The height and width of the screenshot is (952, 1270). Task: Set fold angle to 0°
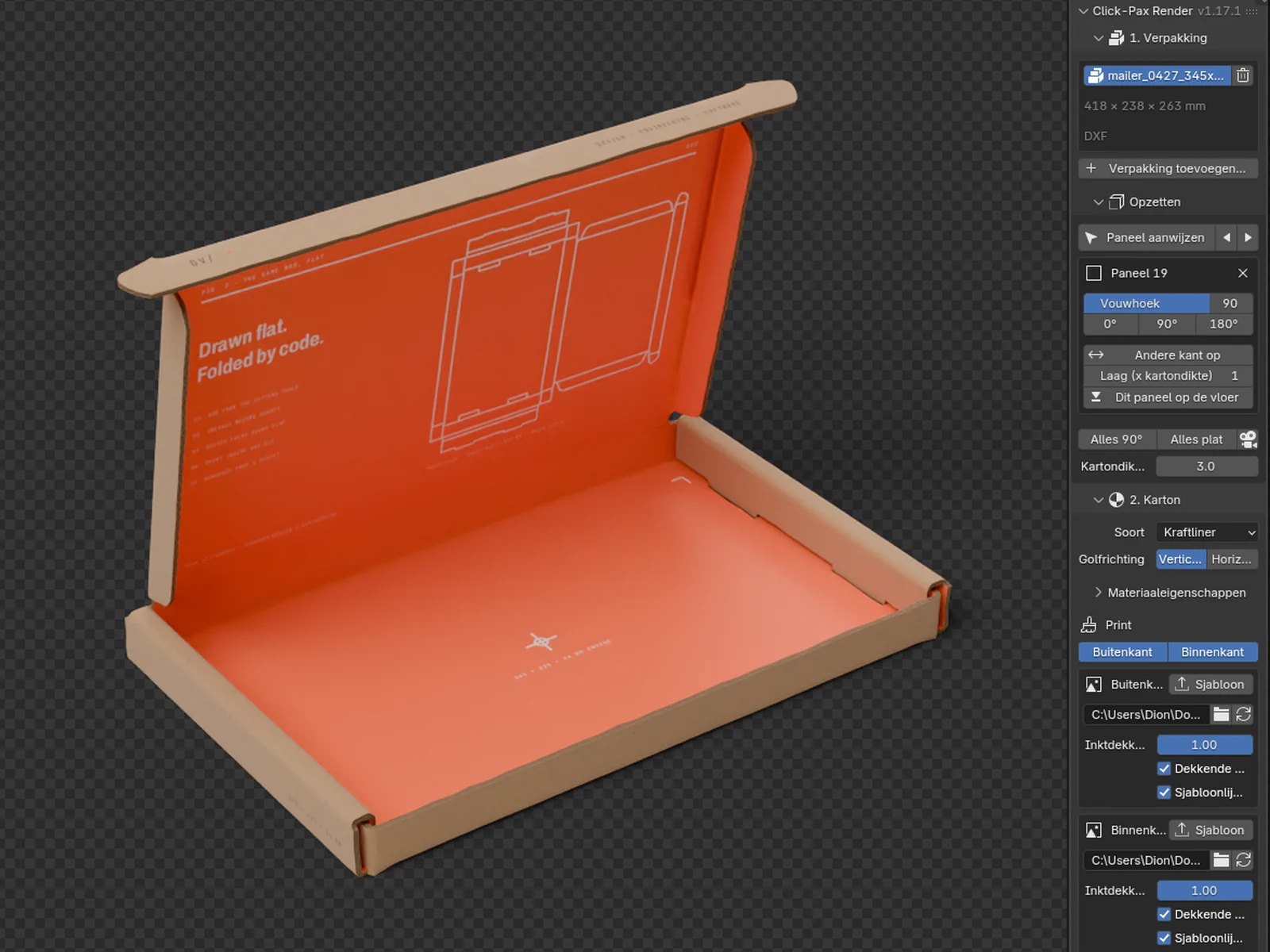1110,324
